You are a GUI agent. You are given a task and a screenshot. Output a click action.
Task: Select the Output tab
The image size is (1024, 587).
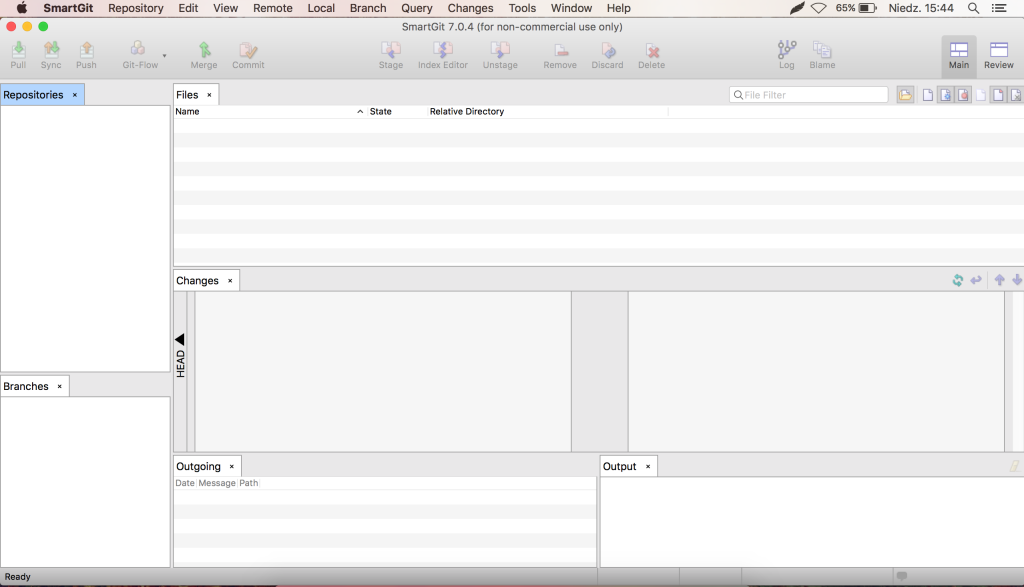[x=619, y=466]
